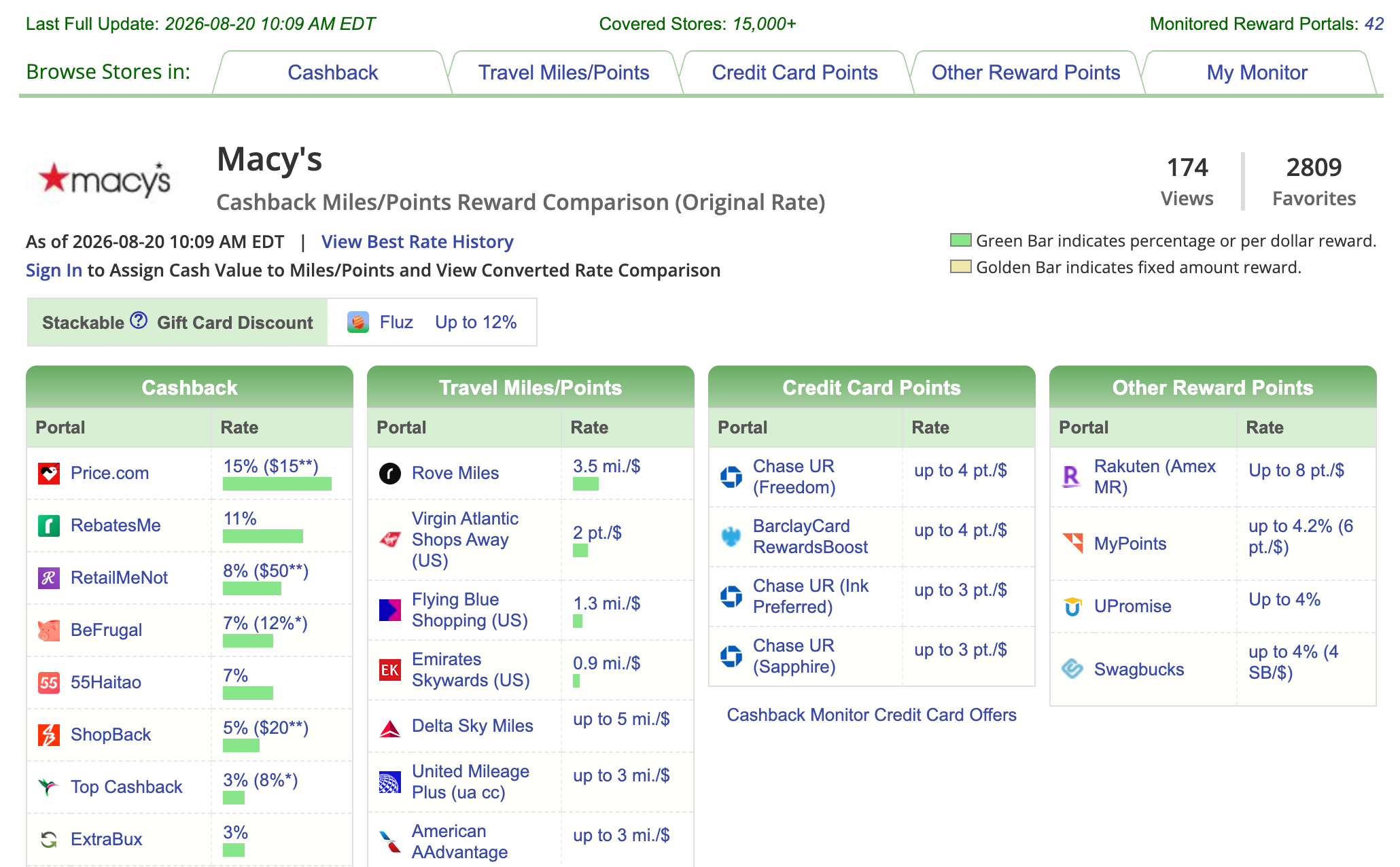The height and width of the screenshot is (867, 1400).
Task: Switch to the Credit Card Points tab
Action: (794, 73)
